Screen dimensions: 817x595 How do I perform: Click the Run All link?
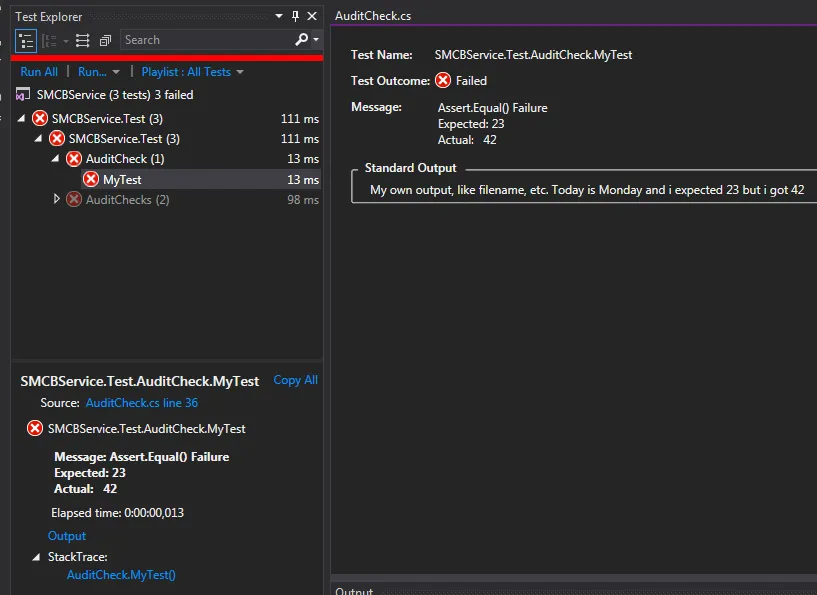pyautogui.click(x=39, y=72)
